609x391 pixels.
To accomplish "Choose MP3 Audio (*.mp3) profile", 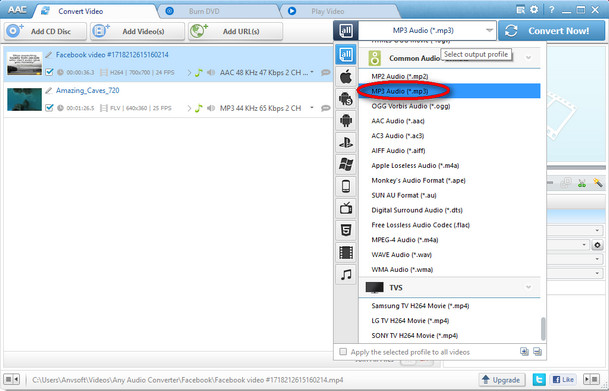I will coord(450,91).
